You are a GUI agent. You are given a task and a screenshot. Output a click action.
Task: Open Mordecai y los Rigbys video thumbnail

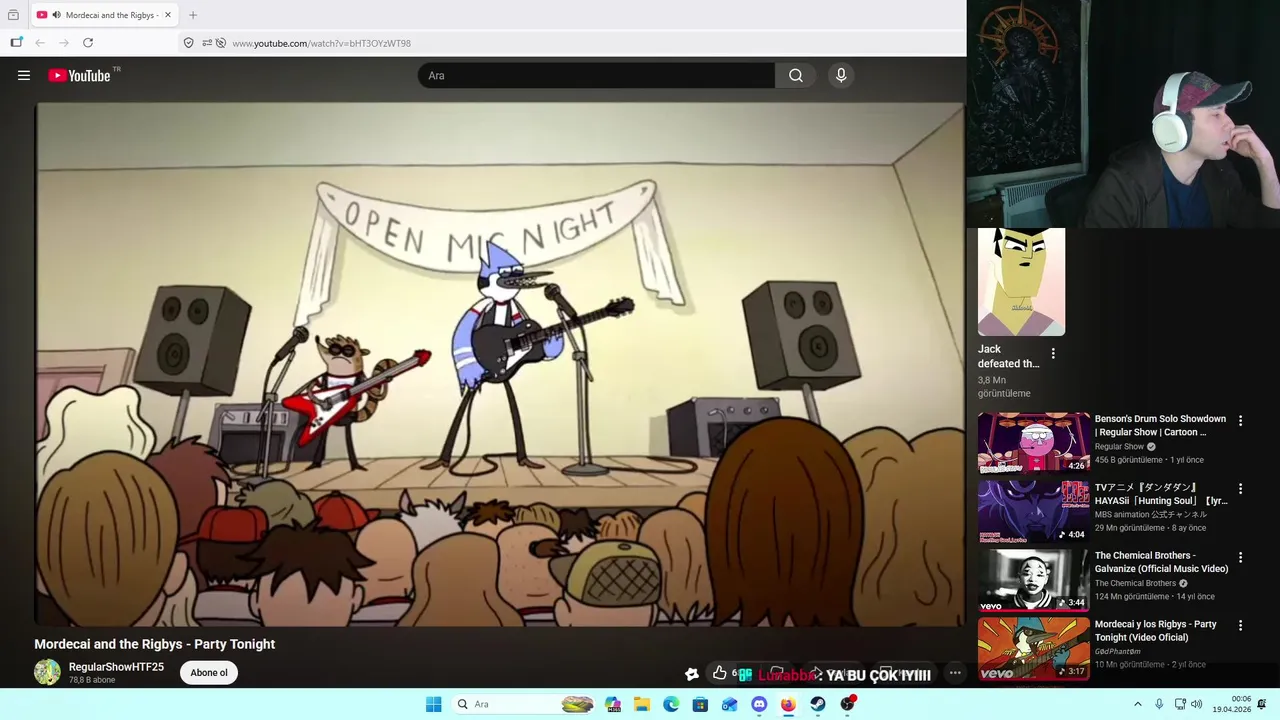point(1034,648)
